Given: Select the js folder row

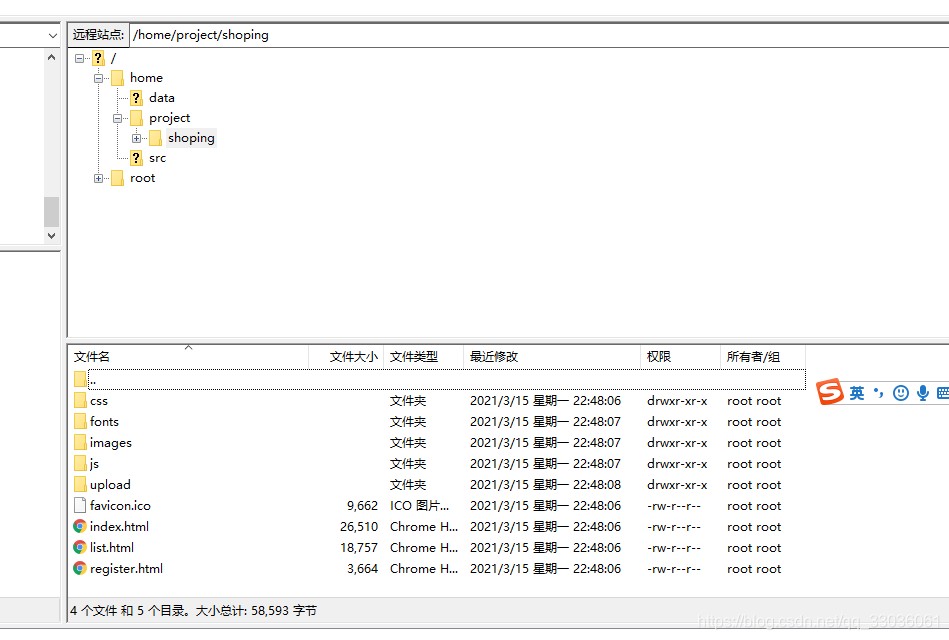Looking at the screenshot, I should (439, 464).
